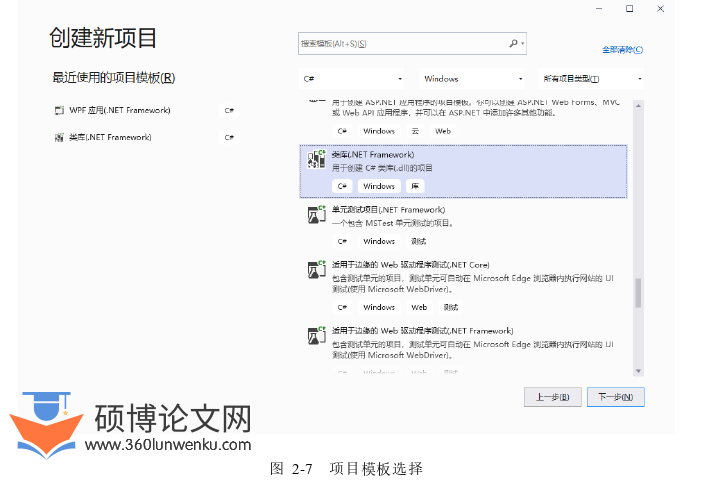
Task: Click 用于创建 C# 类库(.dll)的项目 description
Action: pos(382,168)
